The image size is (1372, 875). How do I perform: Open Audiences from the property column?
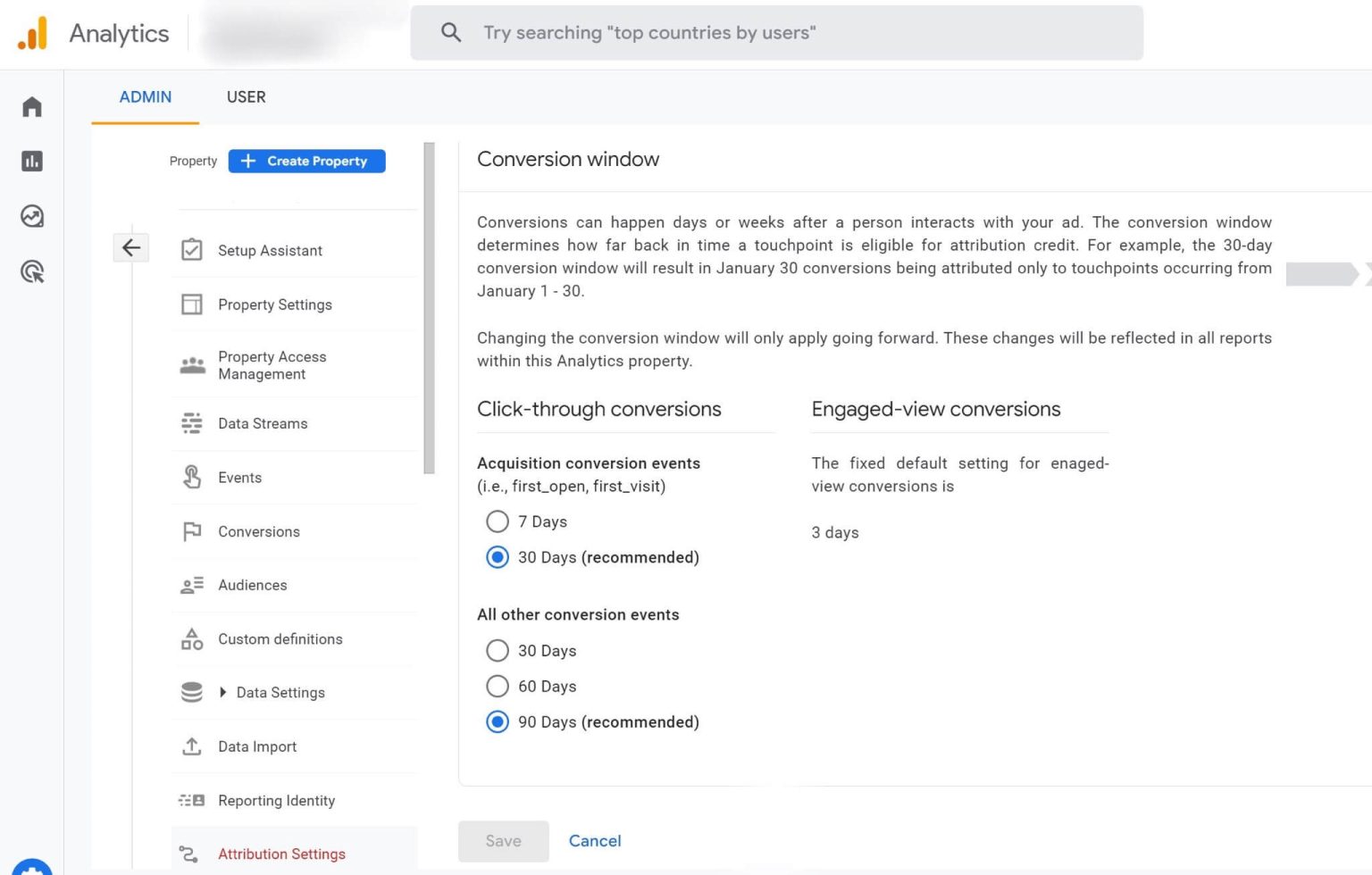click(x=252, y=585)
